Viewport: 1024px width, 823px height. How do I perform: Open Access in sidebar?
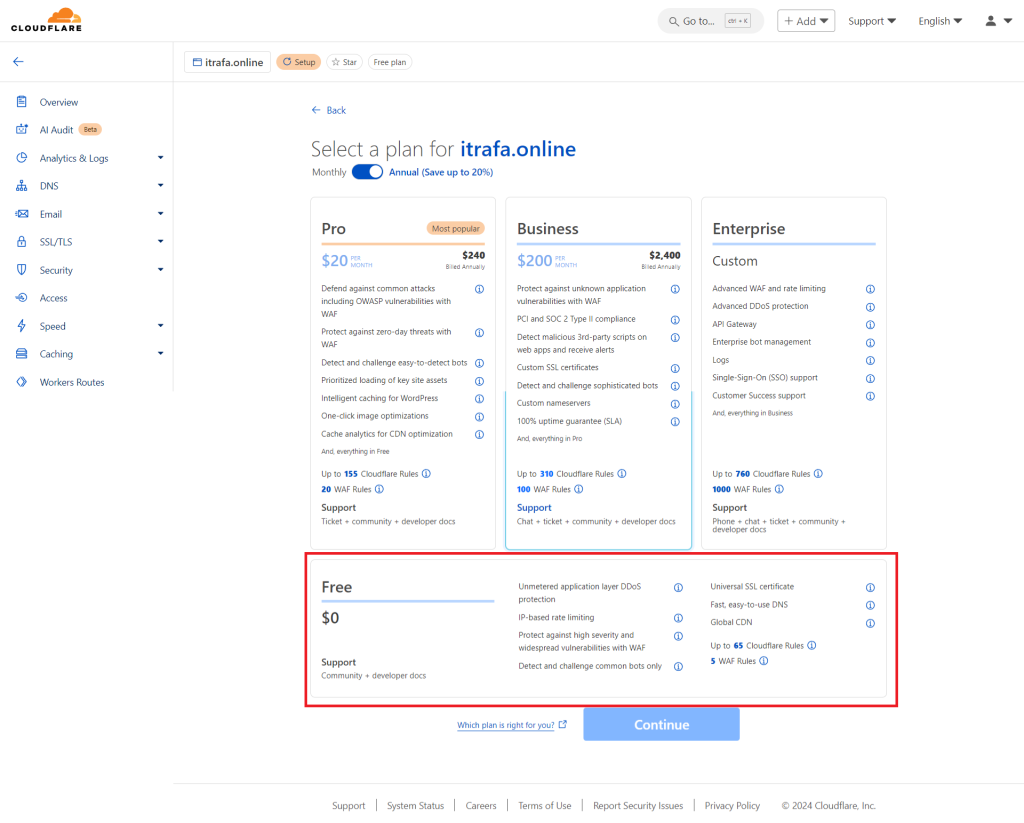pos(54,298)
